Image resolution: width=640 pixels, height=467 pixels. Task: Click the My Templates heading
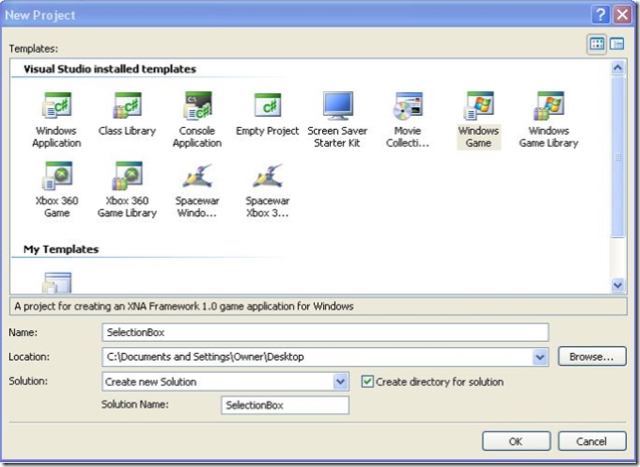coord(61,249)
